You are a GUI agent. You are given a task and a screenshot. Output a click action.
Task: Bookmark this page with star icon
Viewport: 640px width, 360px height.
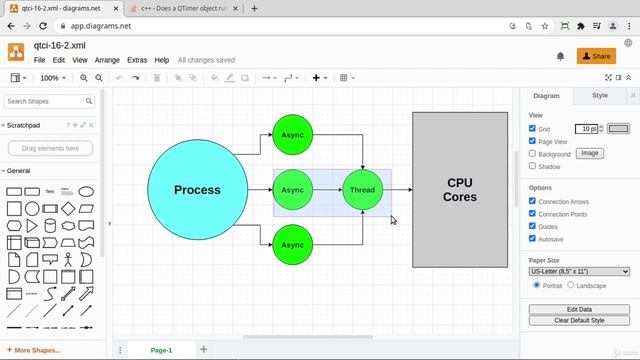point(545,26)
